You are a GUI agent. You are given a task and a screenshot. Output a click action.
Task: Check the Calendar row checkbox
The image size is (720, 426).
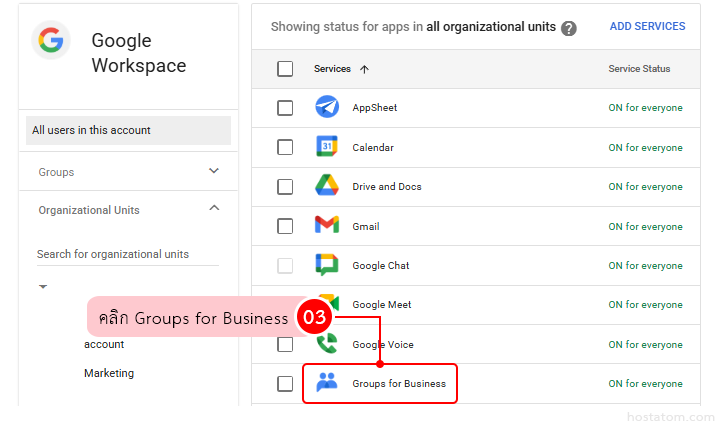click(x=285, y=147)
